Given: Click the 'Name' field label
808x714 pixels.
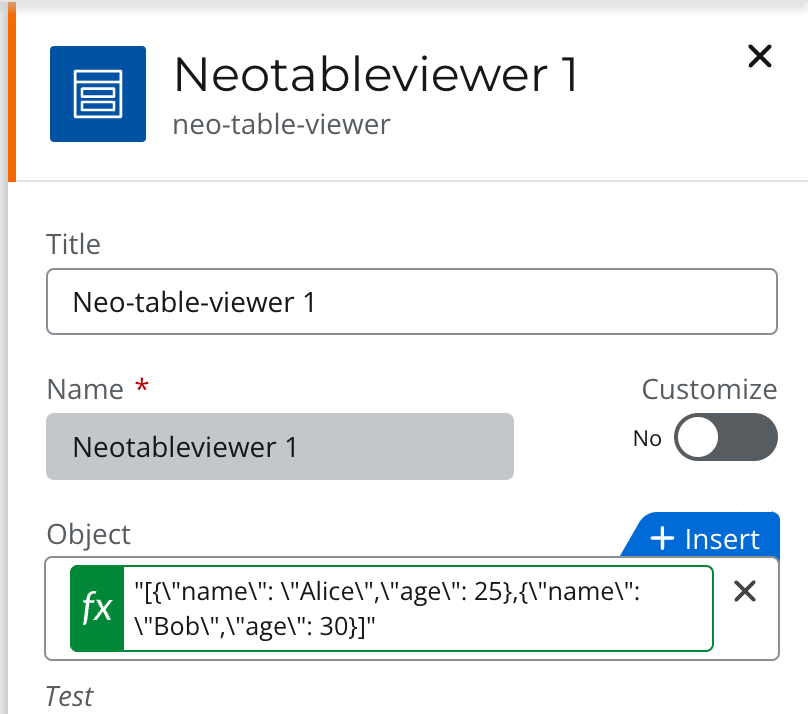Looking at the screenshot, I should (85, 388).
